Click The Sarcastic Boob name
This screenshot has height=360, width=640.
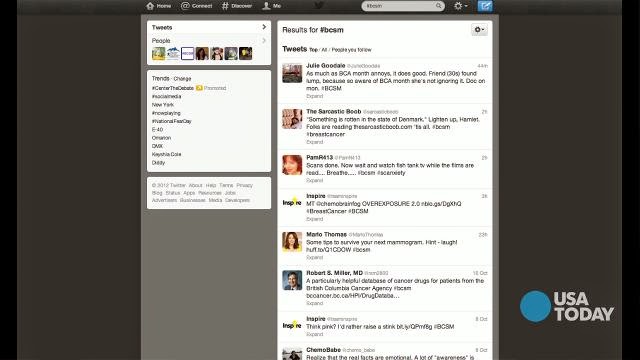333,111
